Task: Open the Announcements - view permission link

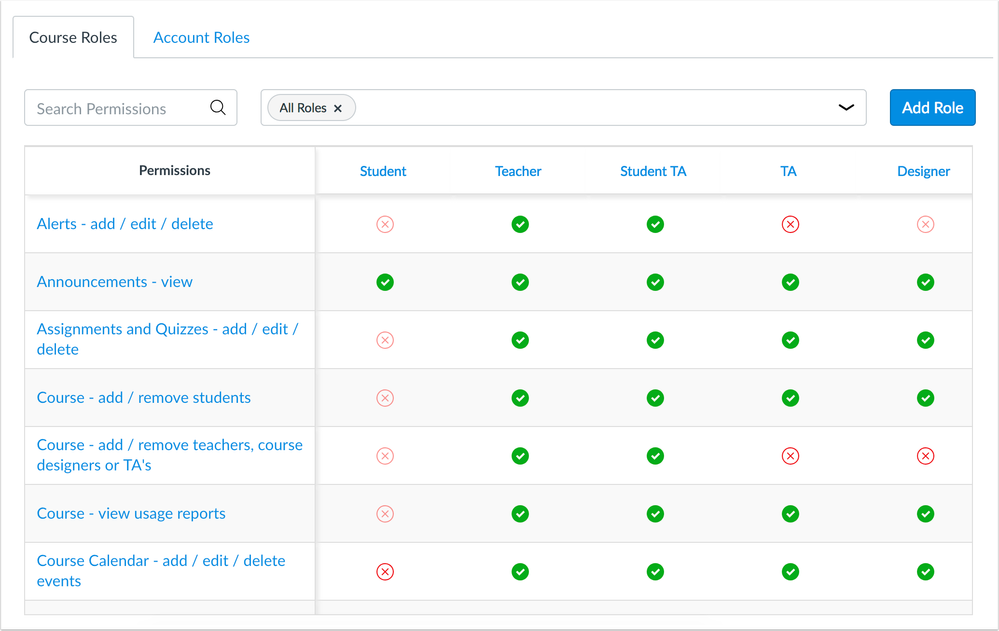Action: tap(114, 281)
